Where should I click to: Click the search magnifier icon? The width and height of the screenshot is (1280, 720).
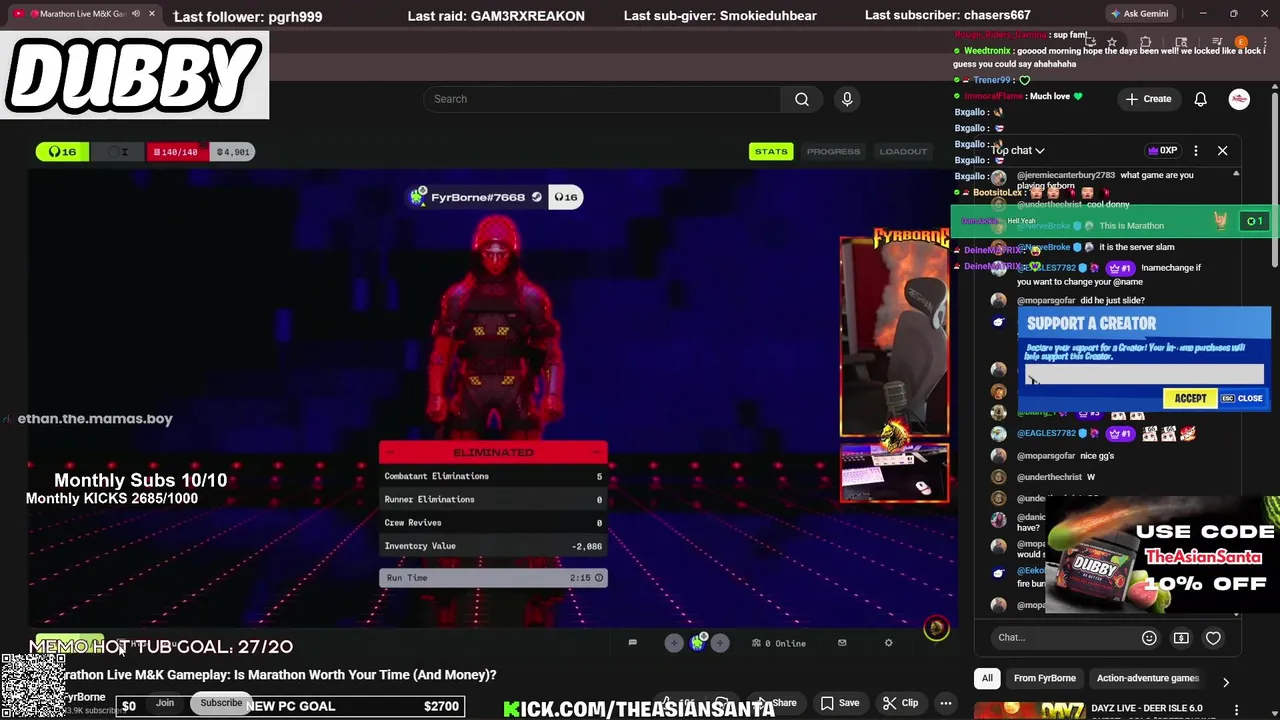coord(802,99)
